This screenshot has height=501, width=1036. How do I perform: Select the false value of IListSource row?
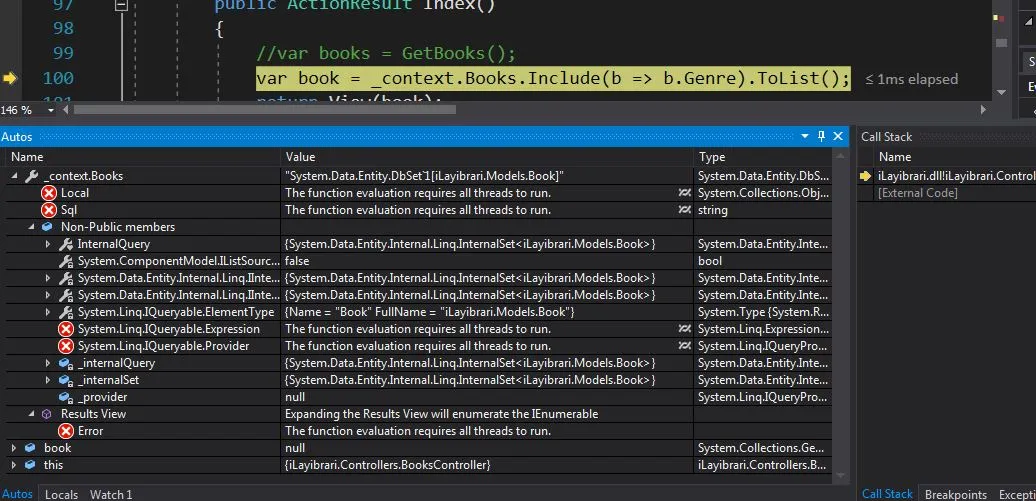pyautogui.click(x=486, y=261)
